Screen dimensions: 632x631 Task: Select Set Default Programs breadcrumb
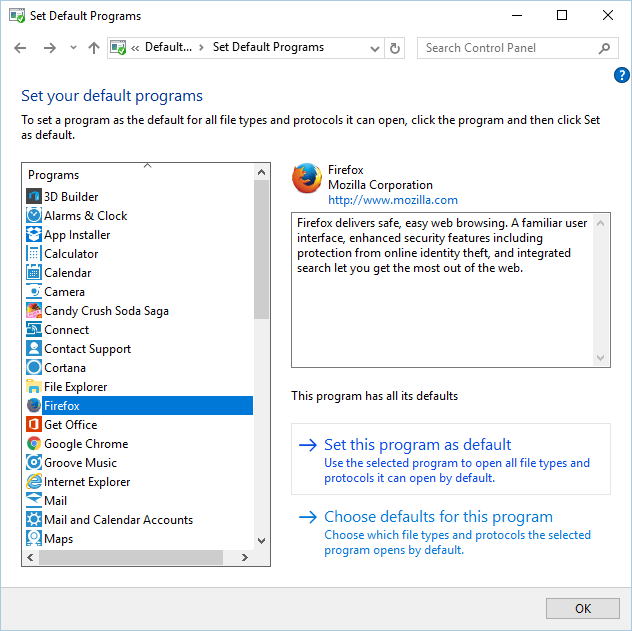click(x=268, y=47)
